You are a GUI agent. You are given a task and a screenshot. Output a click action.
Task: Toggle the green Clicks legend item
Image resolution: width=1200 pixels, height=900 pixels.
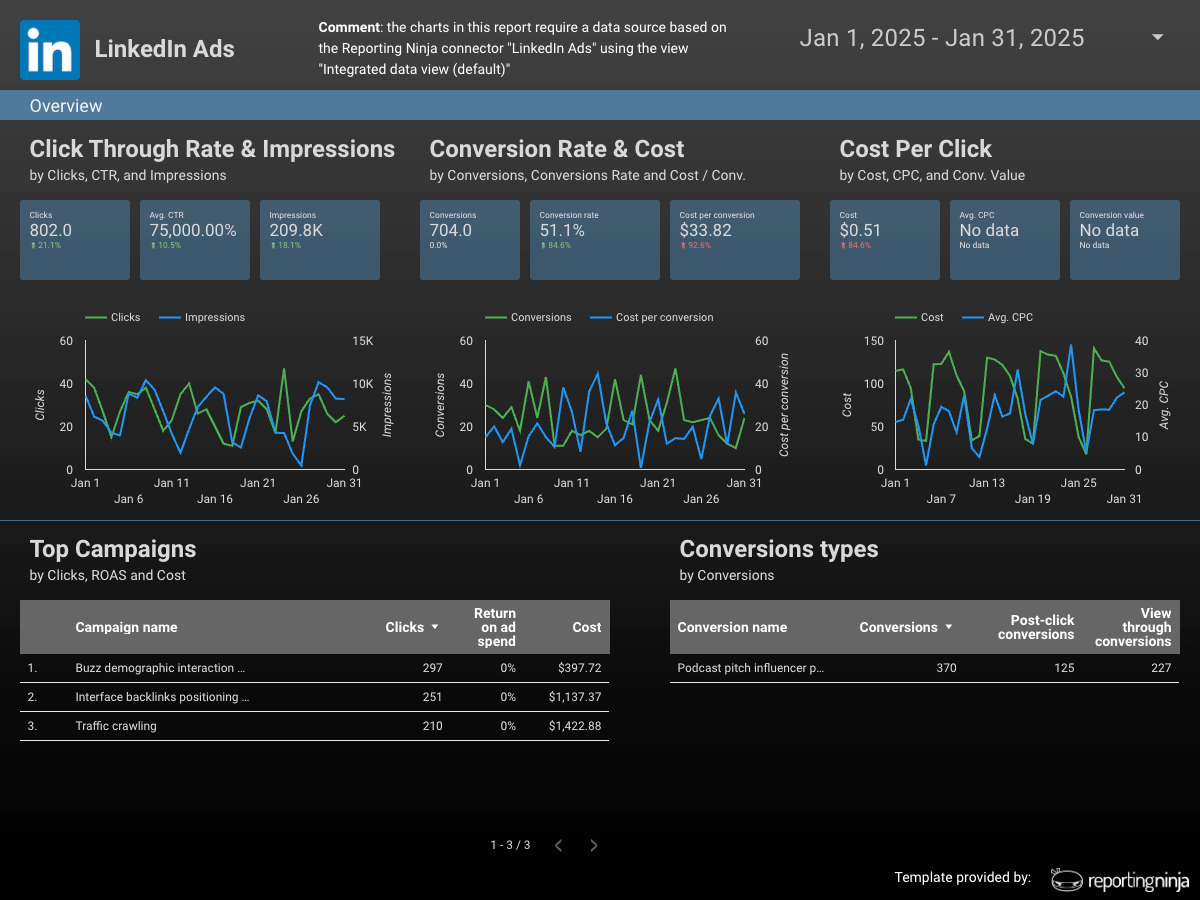click(x=112, y=317)
